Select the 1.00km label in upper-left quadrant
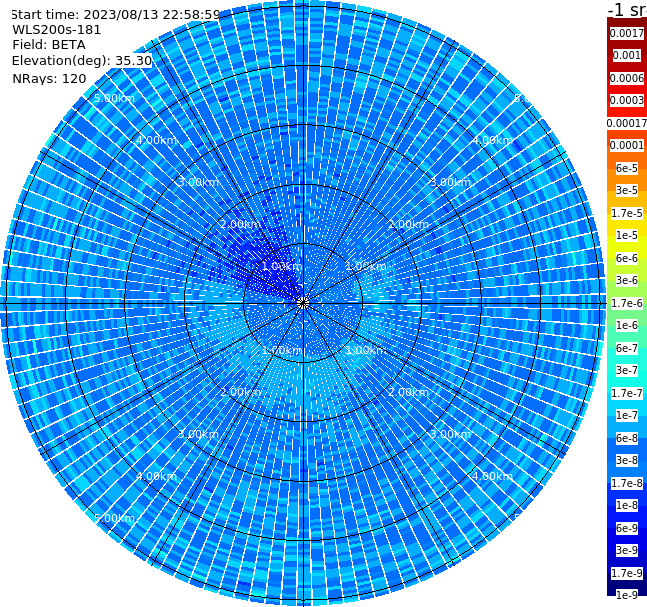This screenshot has width=647, height=607. [x=282, y=266]
